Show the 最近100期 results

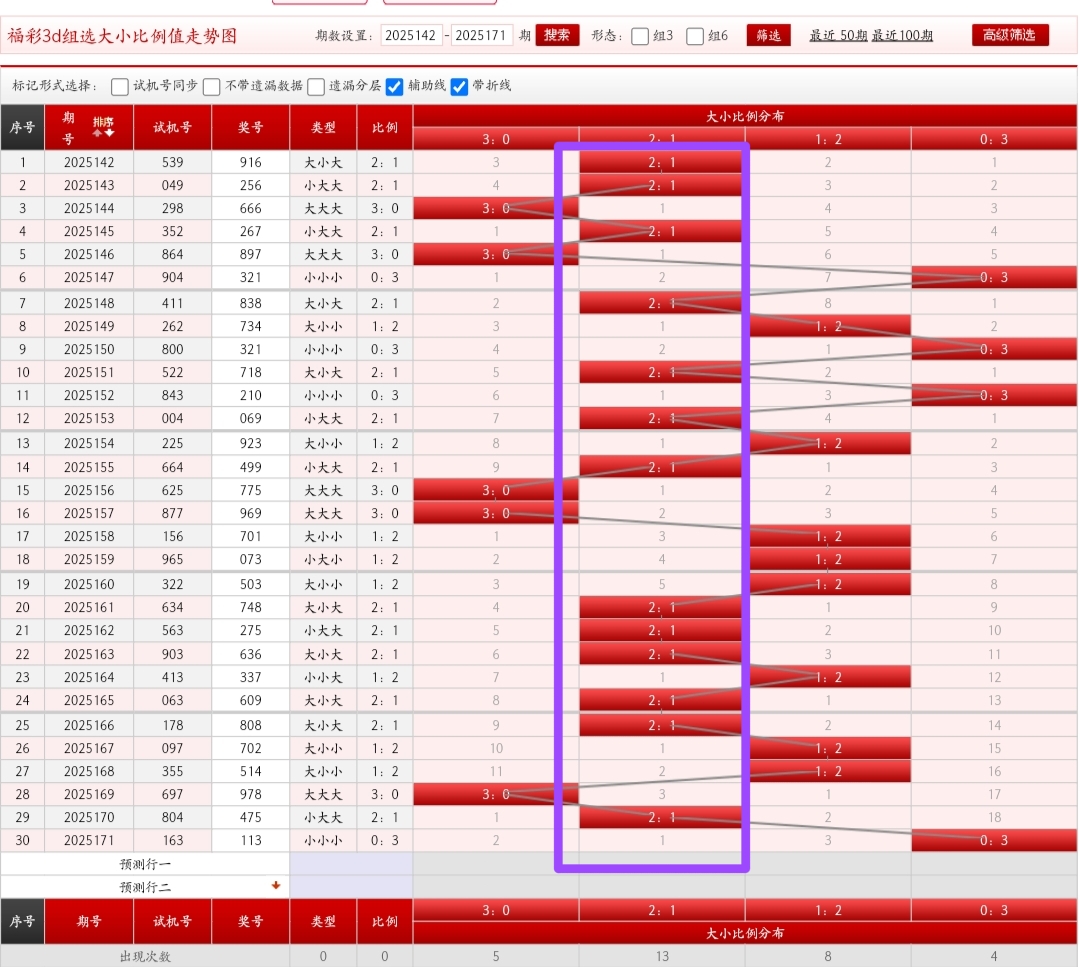coord(902,35)
